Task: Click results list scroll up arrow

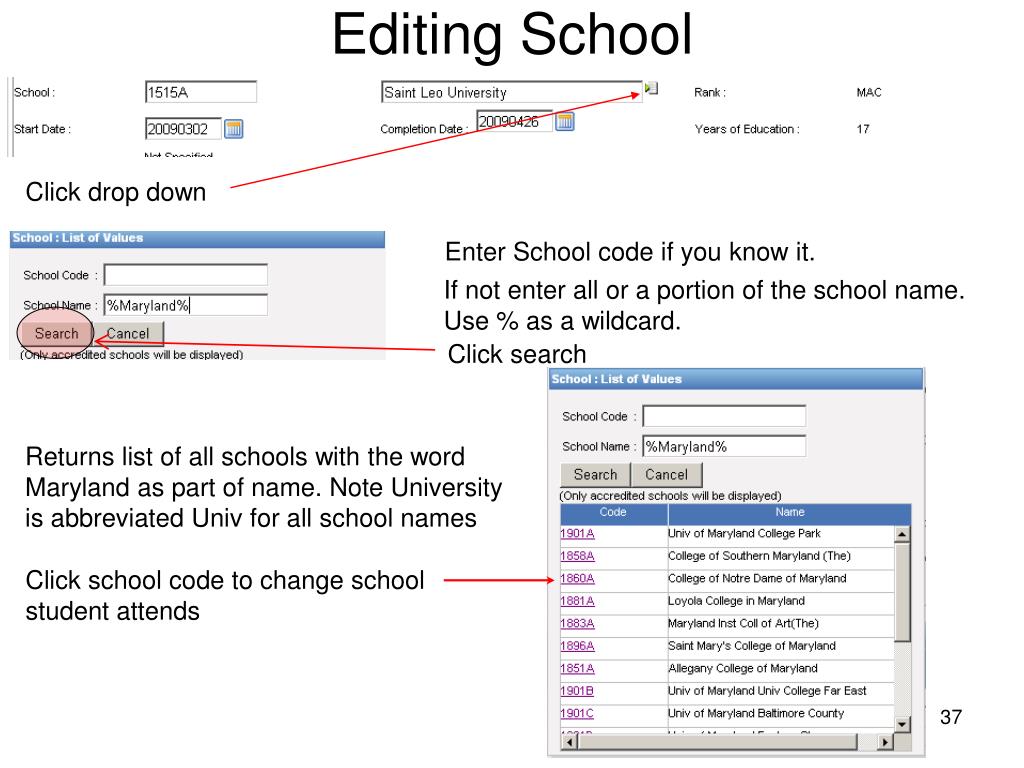Action: tap(902, 534)
